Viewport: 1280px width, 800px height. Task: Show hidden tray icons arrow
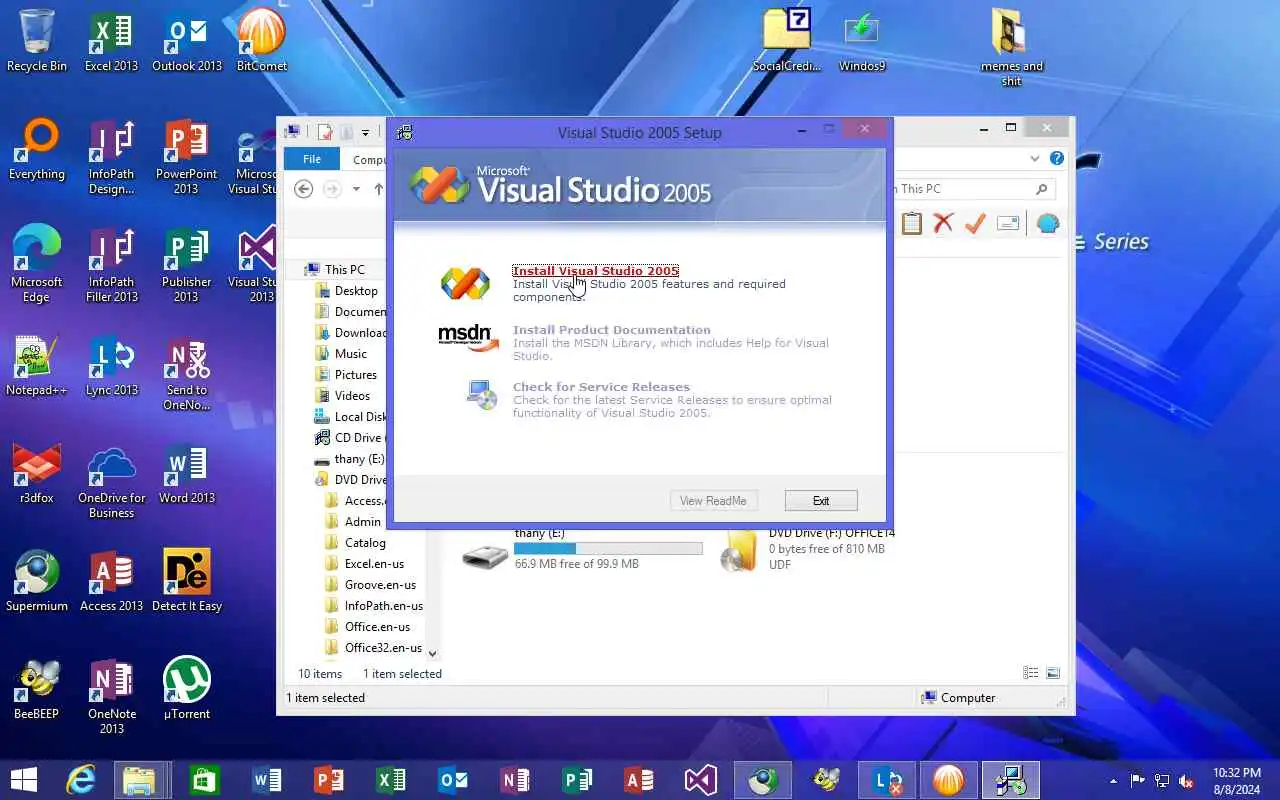(x=1114, y=781)
